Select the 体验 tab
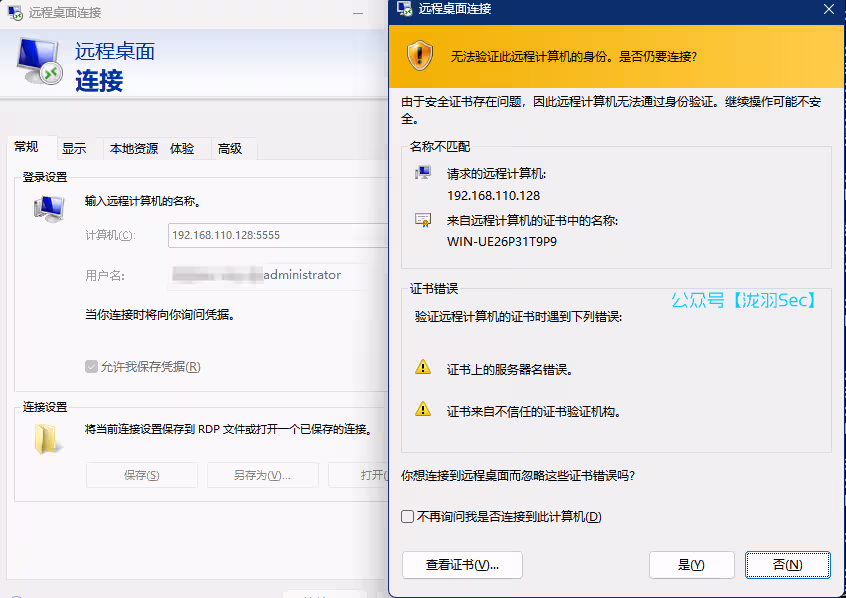 click(x=182, y=149)
